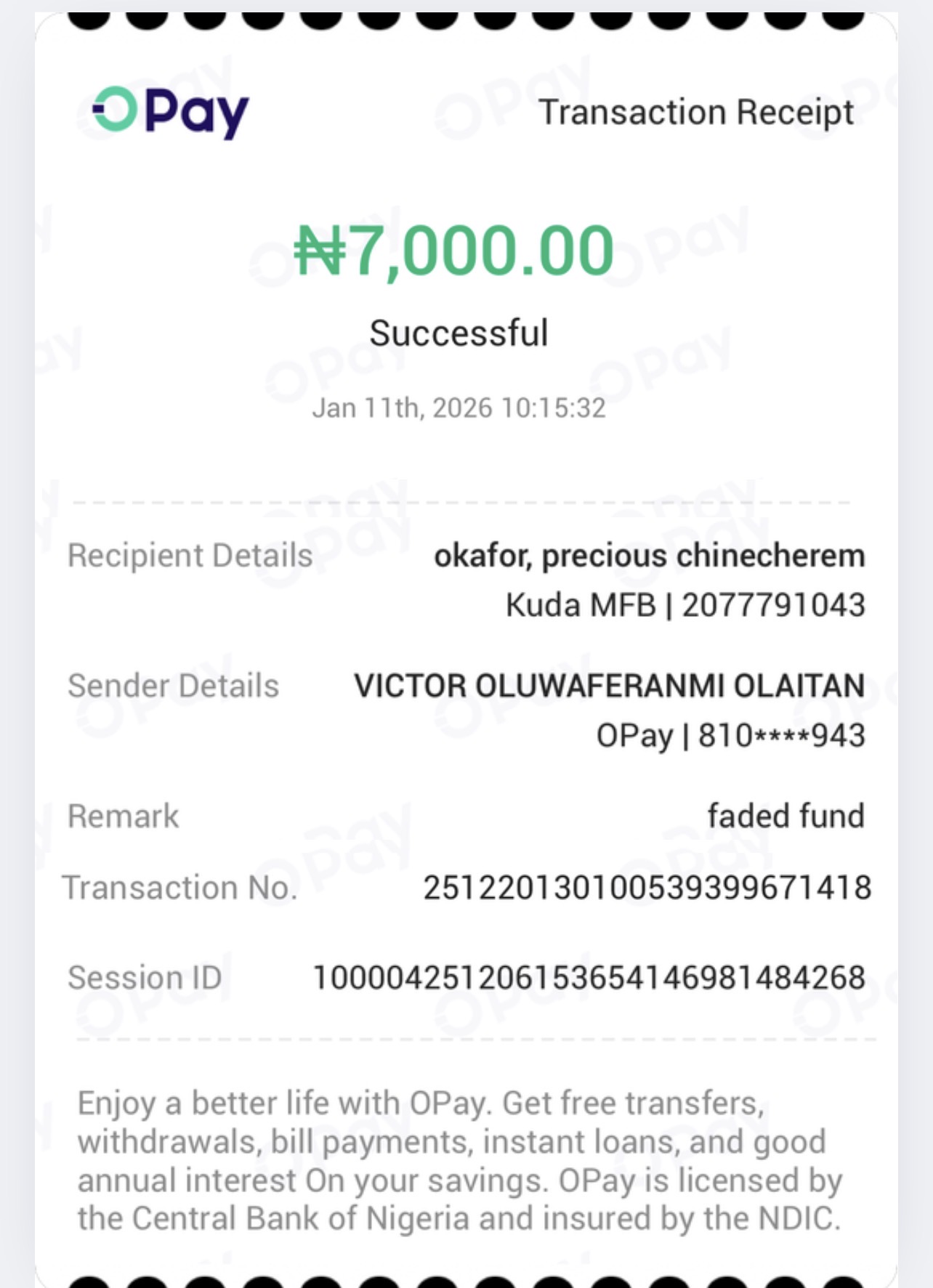
Task: Tap the Kuda MFB account number
Action: [684, 605]
